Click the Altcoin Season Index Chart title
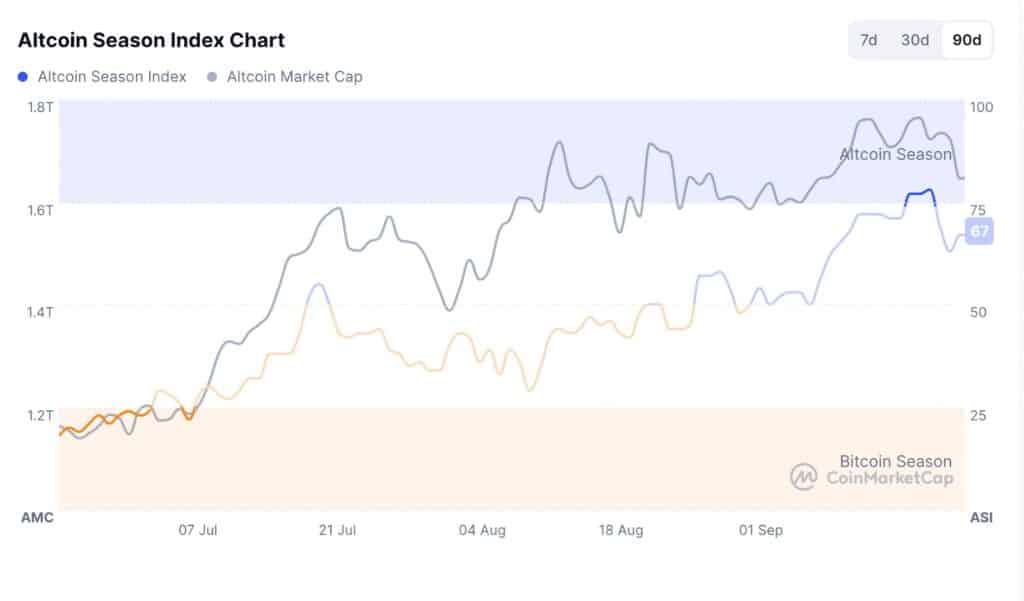The image size is (1024, 601). click(151, 40)
